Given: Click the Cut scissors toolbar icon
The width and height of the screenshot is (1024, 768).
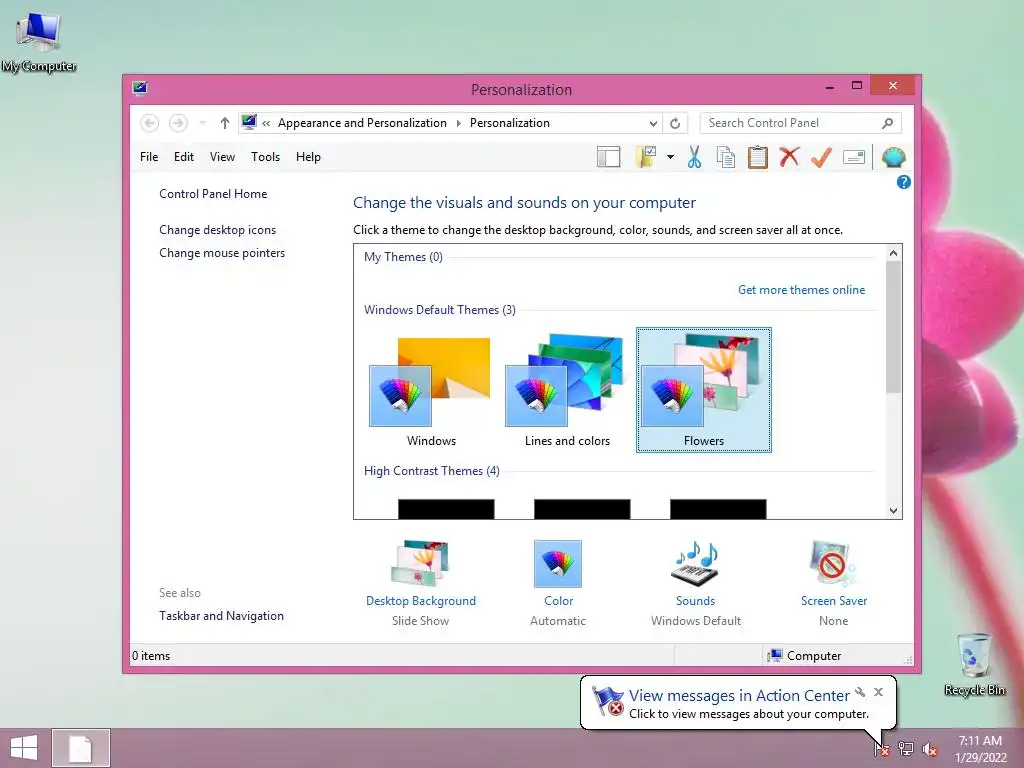Looking at the screenshot, I should (x=694, y=157).
